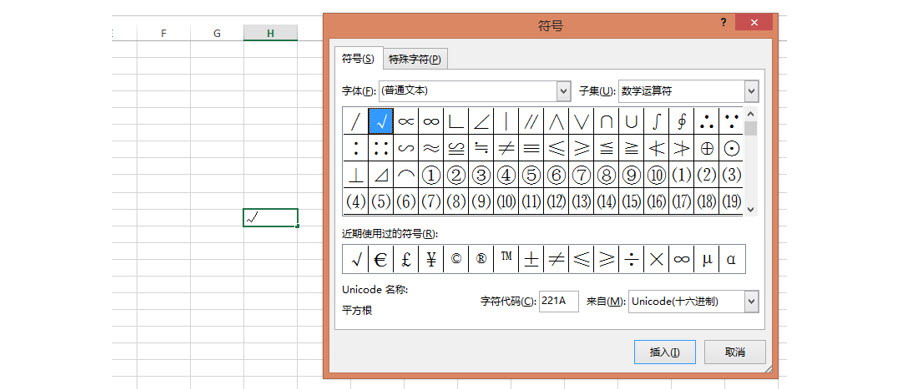
Task: Choose the parenthesized (19) symbol
Action: (731, 201)
